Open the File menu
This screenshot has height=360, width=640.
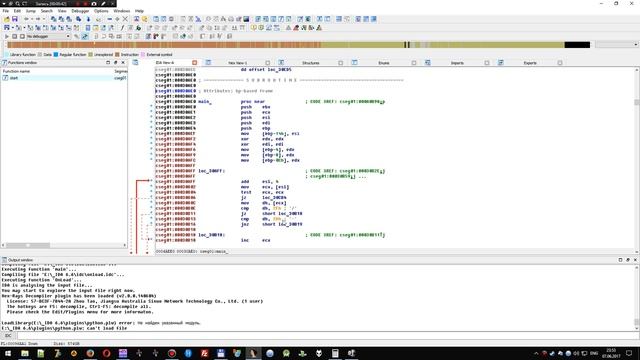click(x=6, y=11)
